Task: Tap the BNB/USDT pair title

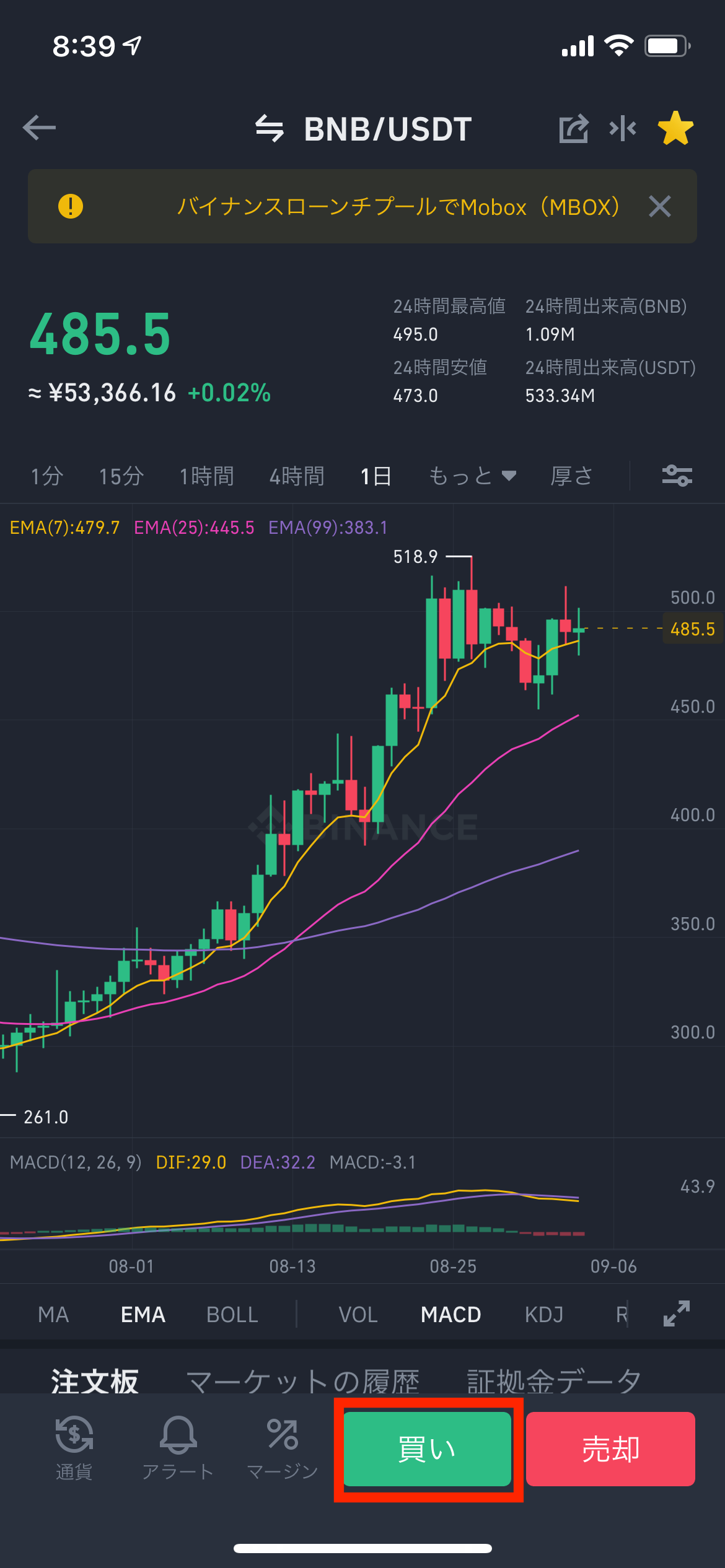Action: click(388, 129)
